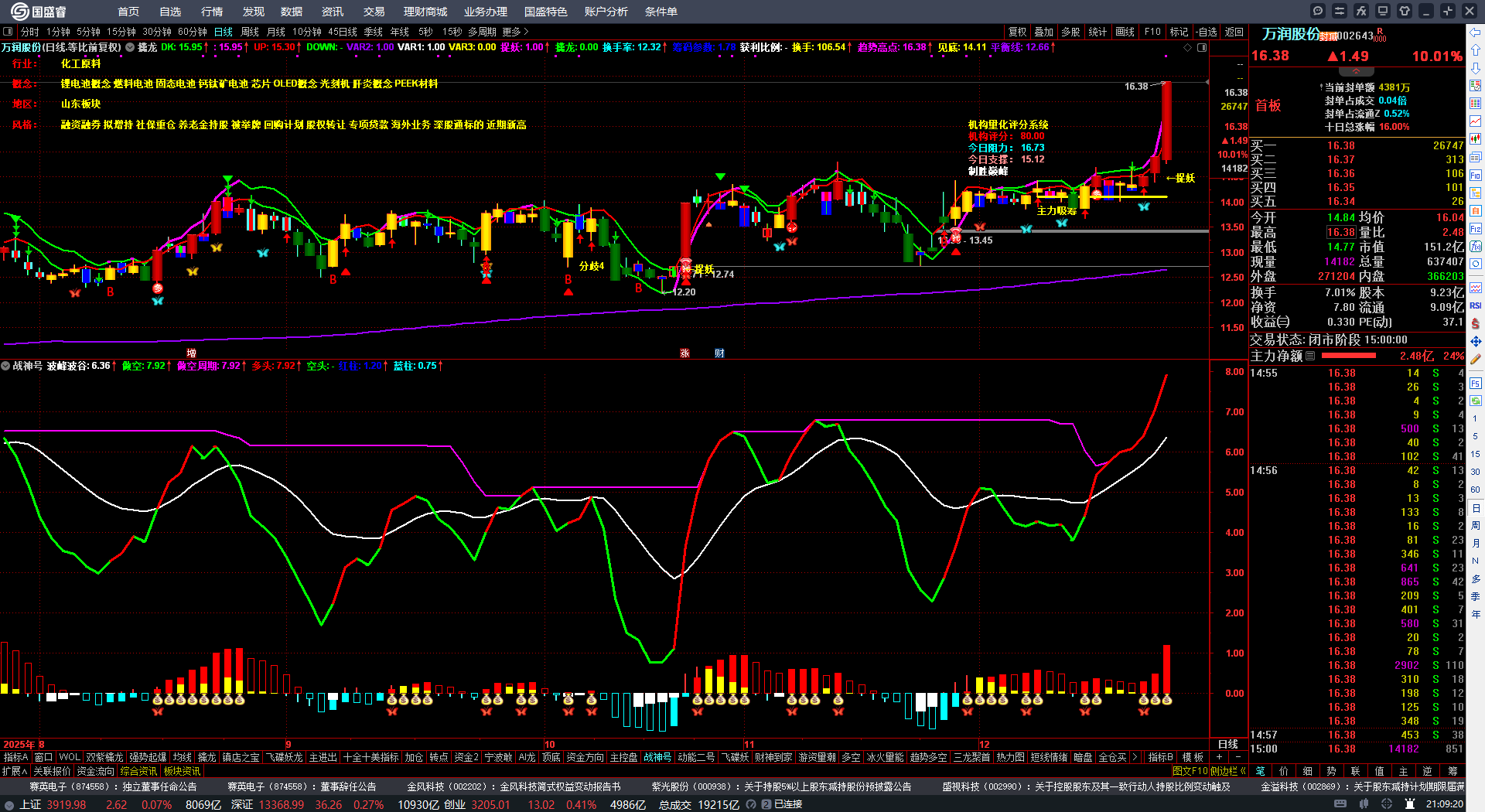
Task: Click the blue back arrow in right sidebar
Action: [1476, 32]
